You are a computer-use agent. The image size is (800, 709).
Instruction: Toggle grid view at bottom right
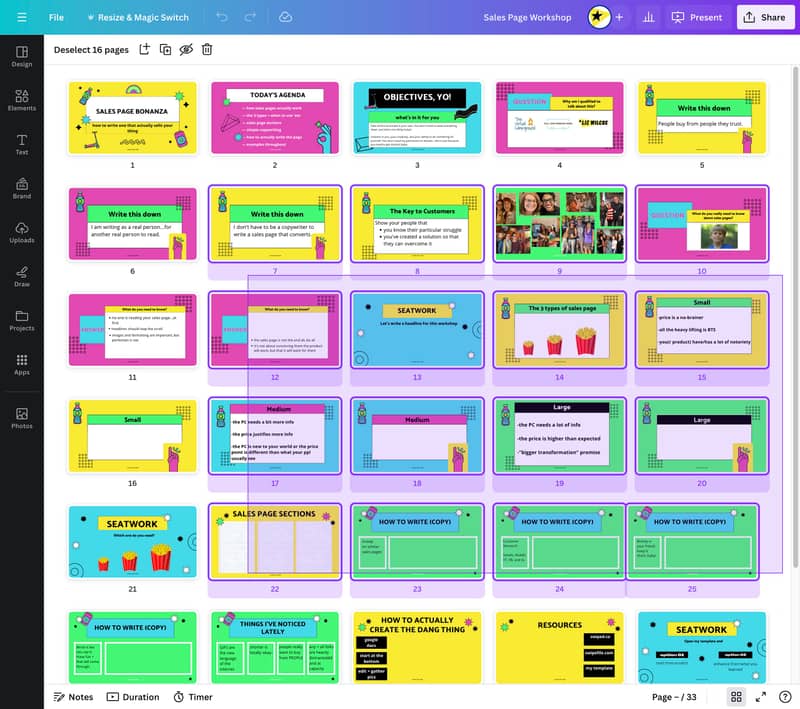(x=736, y=697)
